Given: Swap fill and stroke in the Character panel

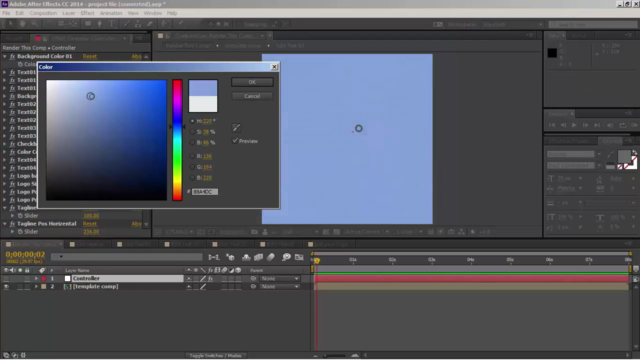Looking at the screenshot, I should click(635, 153).
